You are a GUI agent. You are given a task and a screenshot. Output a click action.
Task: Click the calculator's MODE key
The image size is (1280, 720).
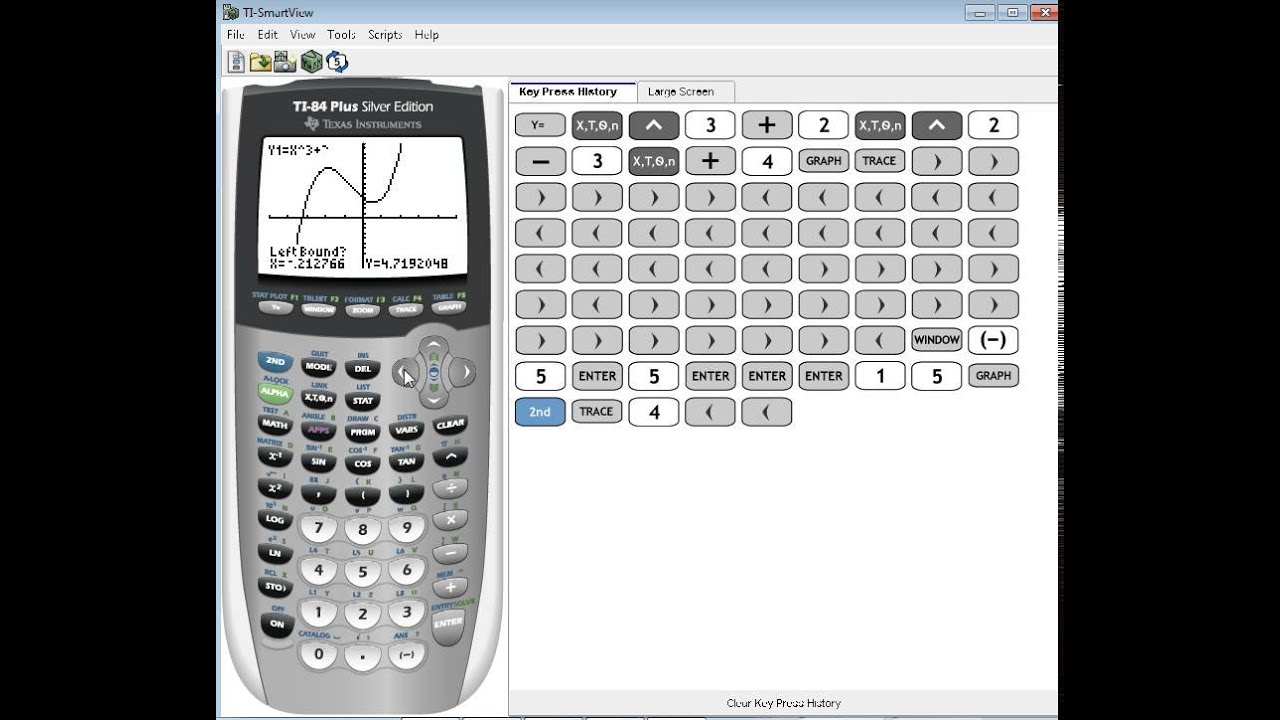click(319, 367)
